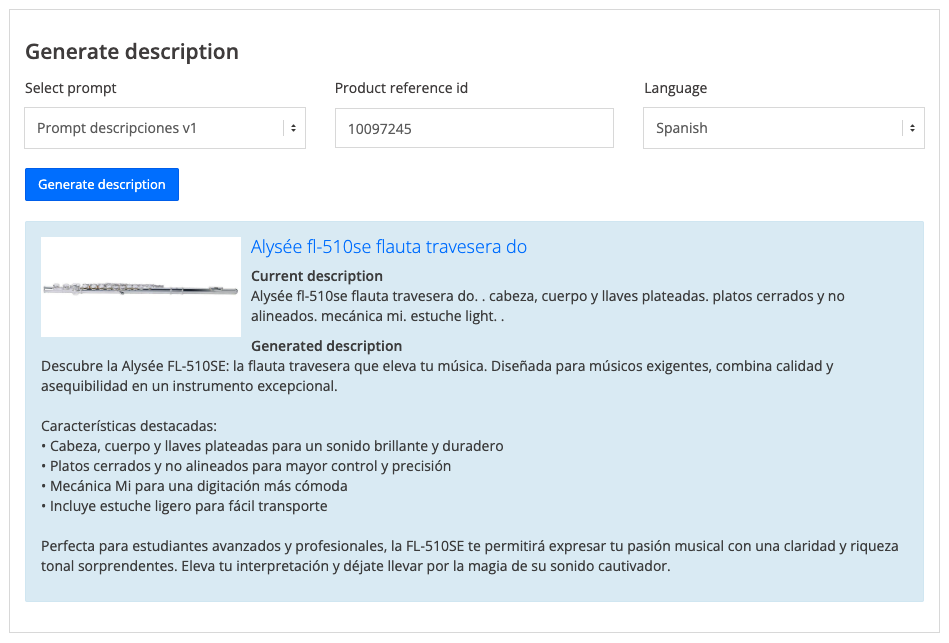Click the "Product reference id" label

[401, 88]
